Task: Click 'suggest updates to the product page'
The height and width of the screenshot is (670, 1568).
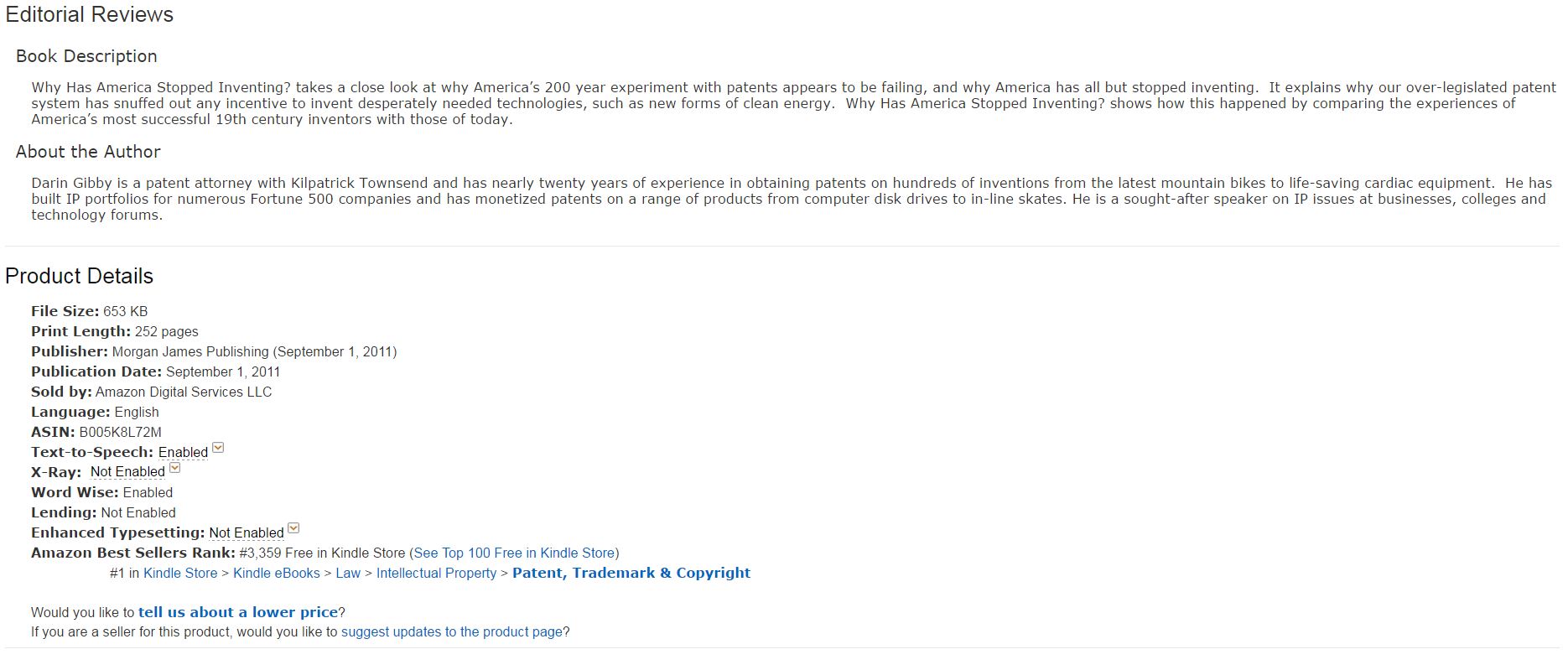Action: [452, 631]
